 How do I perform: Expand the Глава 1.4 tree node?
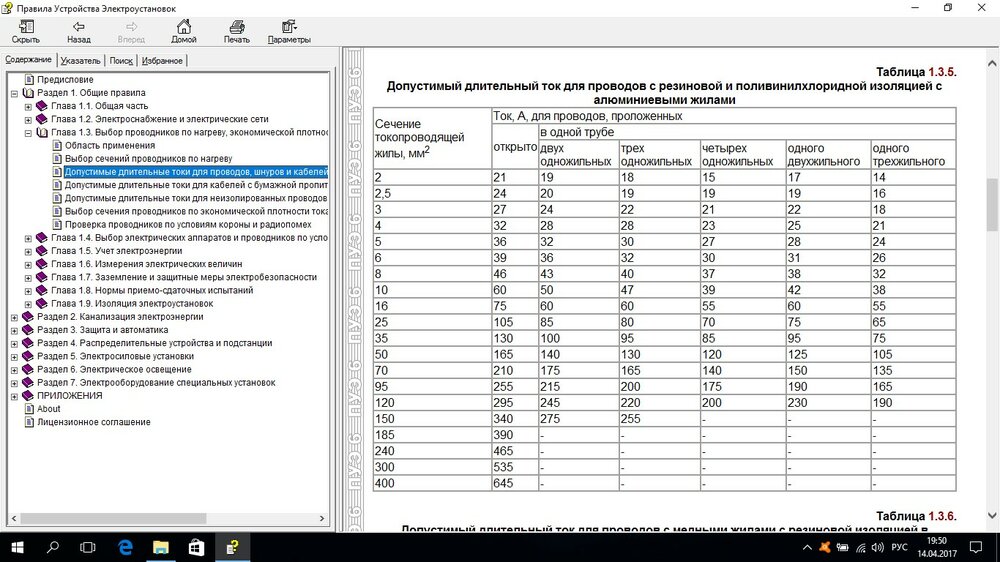pos(28,238)
